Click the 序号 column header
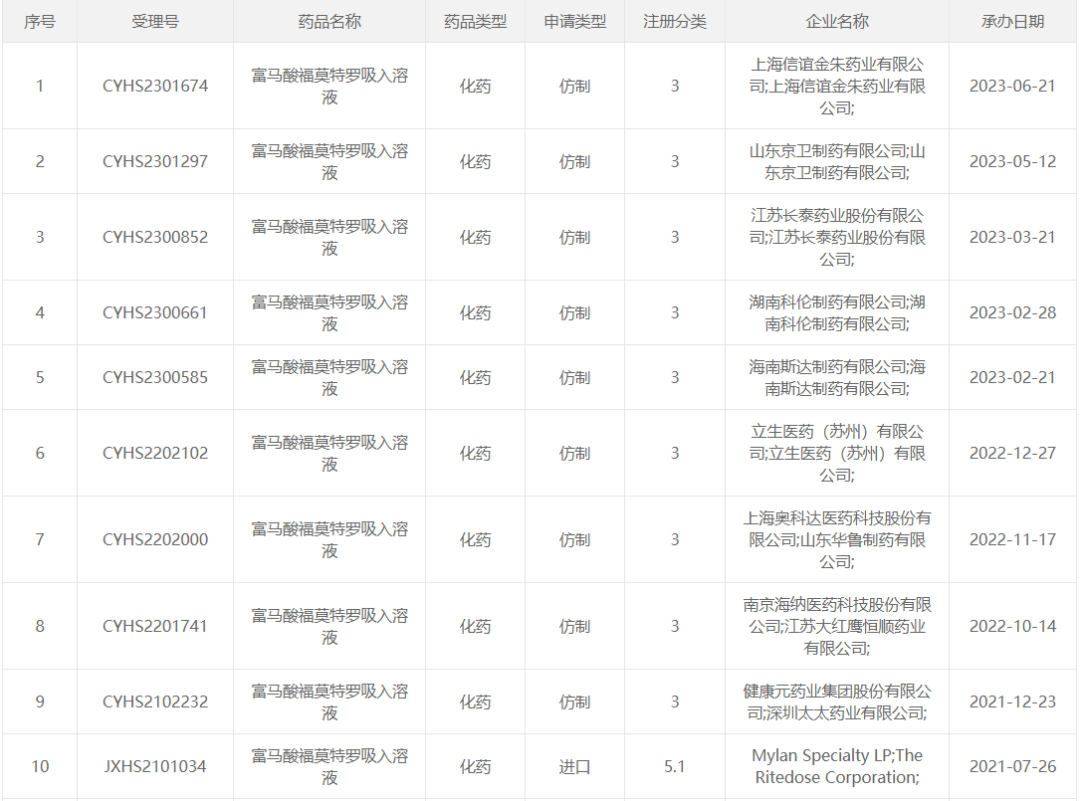1080x801 pixels. (x=39, y=21)
